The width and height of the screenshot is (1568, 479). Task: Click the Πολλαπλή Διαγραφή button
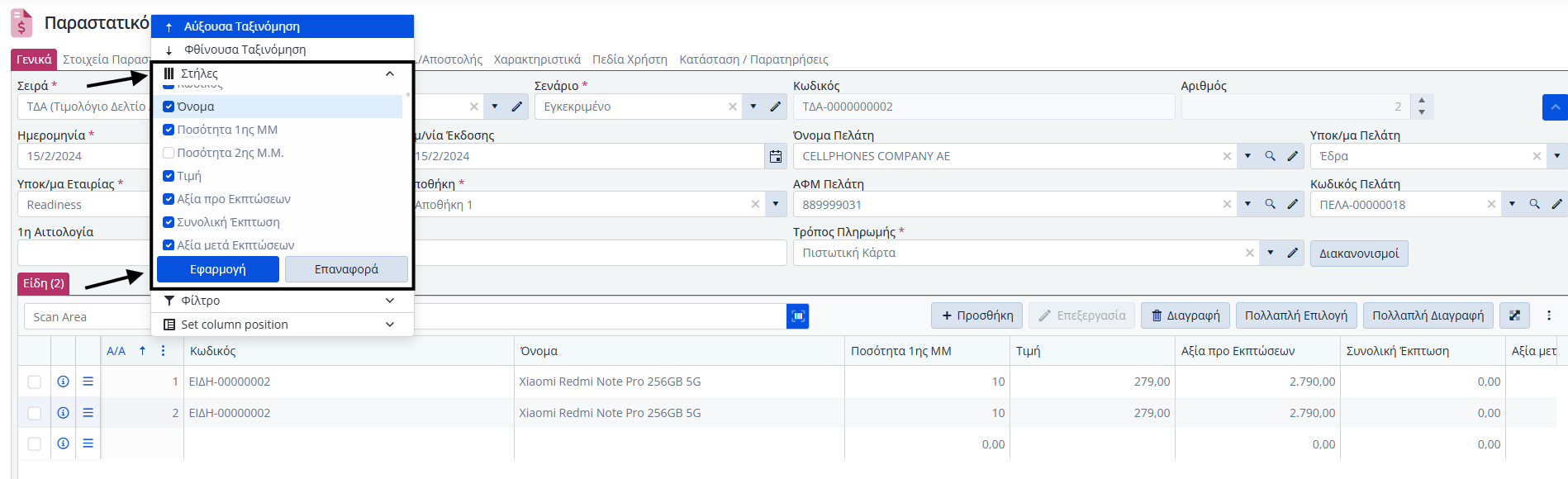(1428, 315)
